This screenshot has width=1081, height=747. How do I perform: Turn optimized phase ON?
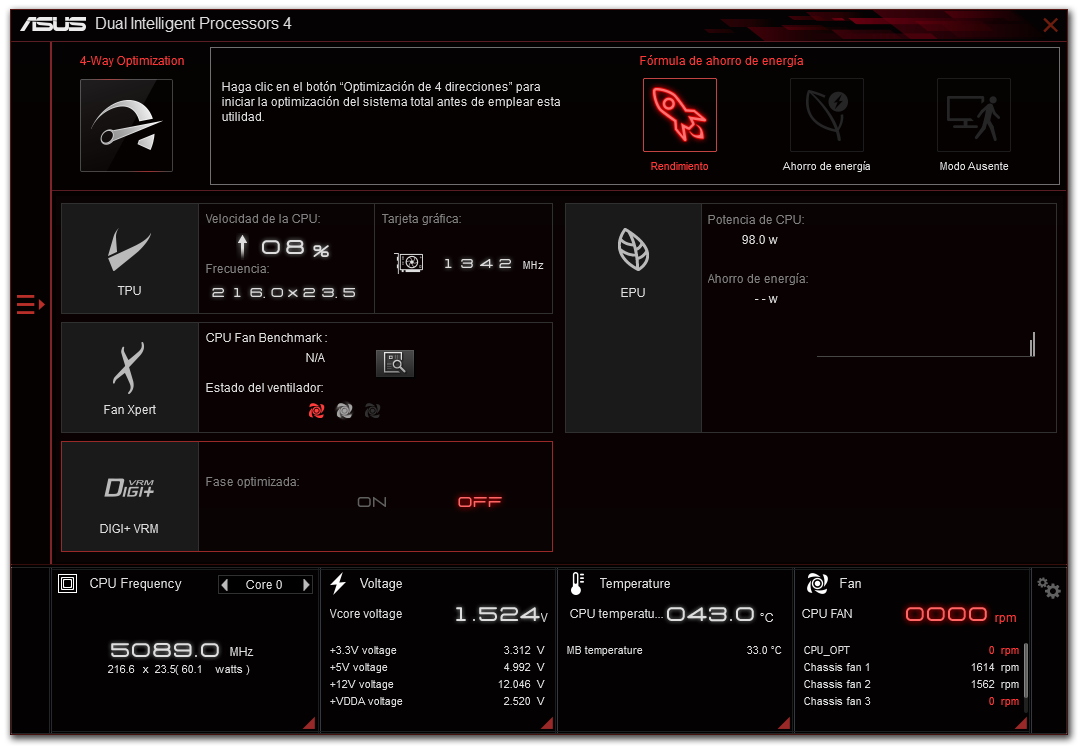(372, 502)
